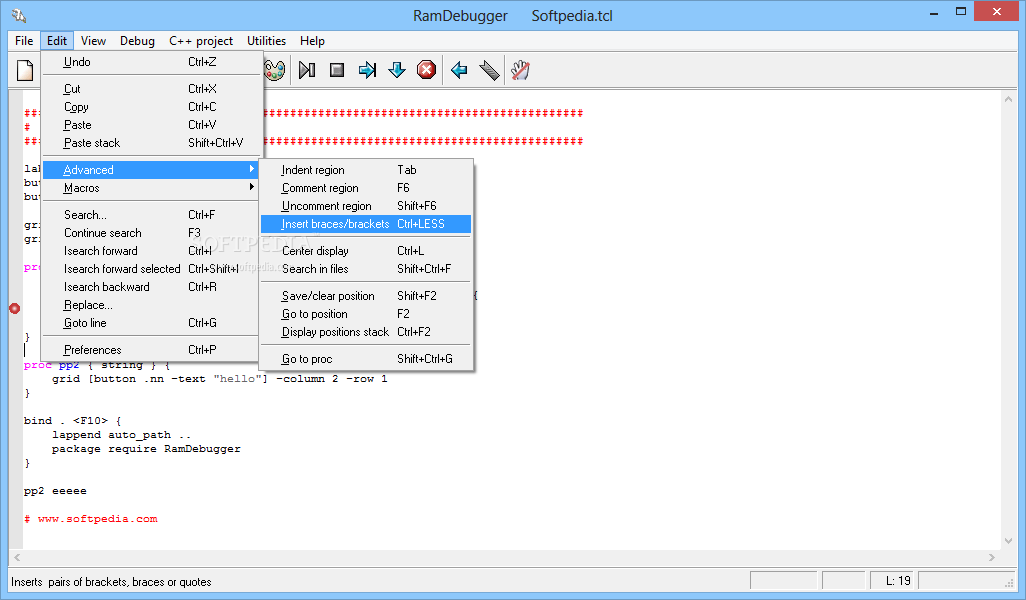Image resolution: width=1026 pixels, height=600 pixels.
Task: Select Insert braces/brackets entry
Action: coord(366,224)
